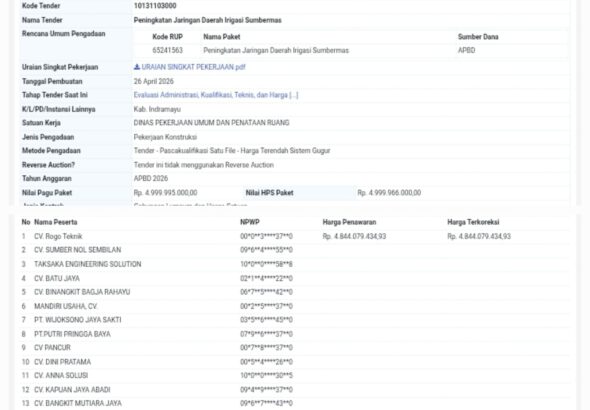Viewport: 590px width, 410px height.
Task: Select participant PT. WIJOKSONO JAYA SAKTI
Action: [78, 320]
